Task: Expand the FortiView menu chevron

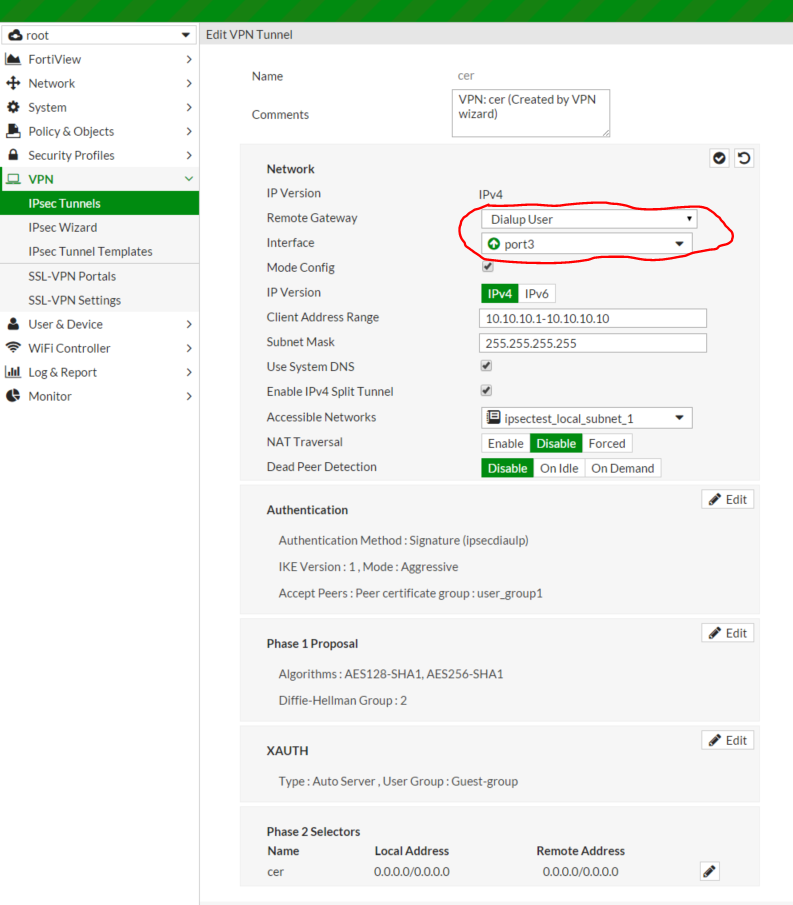Action: tap(189, 59)
